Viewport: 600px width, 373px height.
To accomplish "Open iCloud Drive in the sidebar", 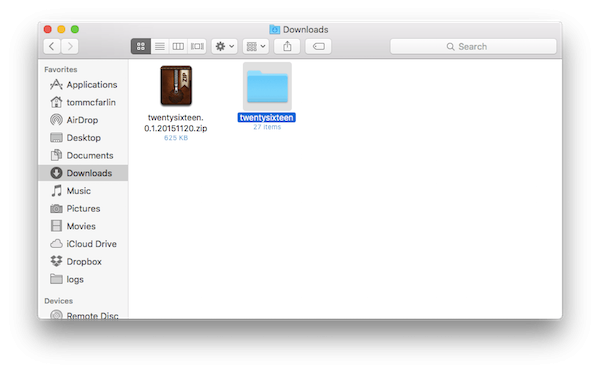I will (x=83, y=244).
